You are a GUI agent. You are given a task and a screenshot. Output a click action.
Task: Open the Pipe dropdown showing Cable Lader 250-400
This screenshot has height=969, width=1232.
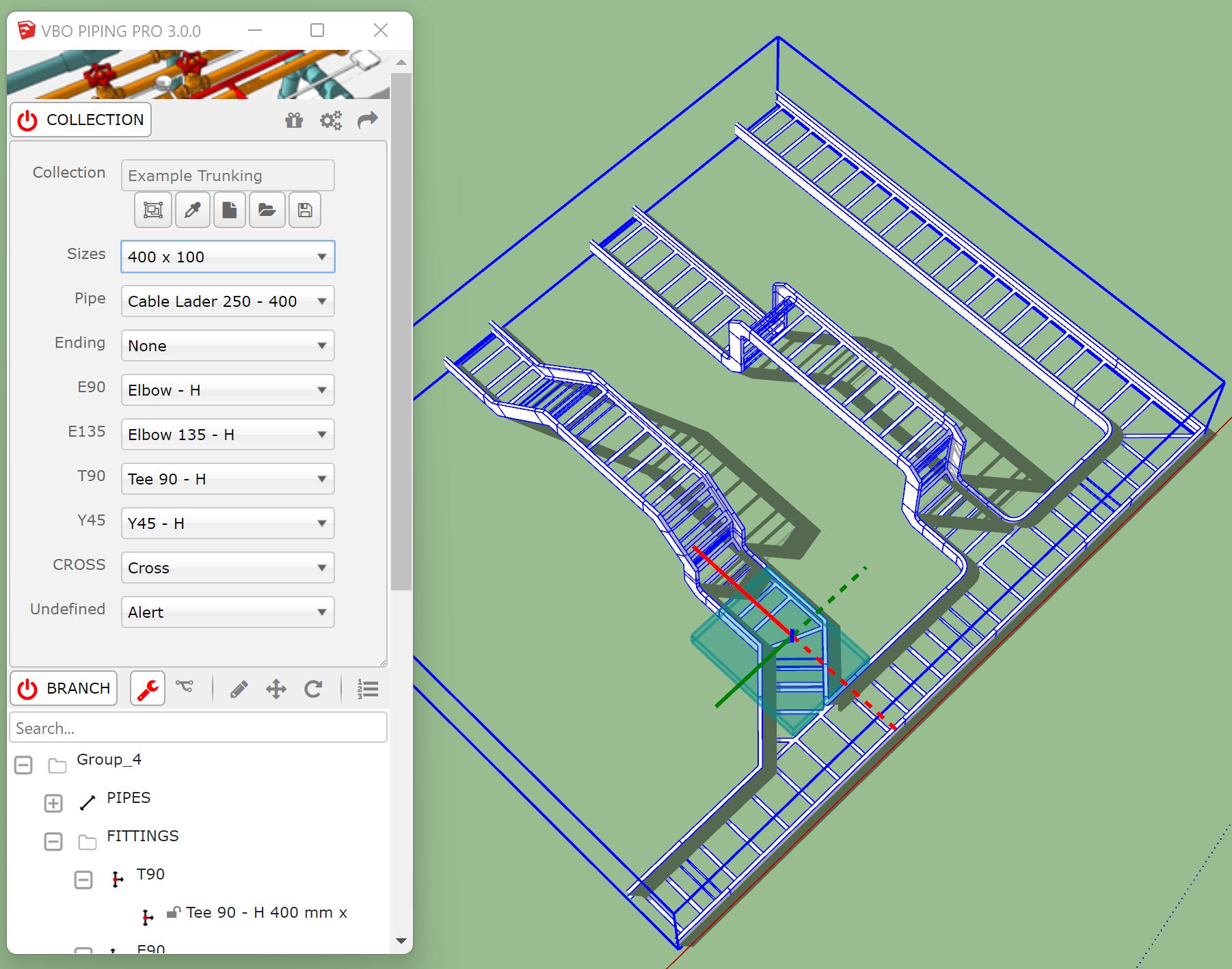[227, 301]
